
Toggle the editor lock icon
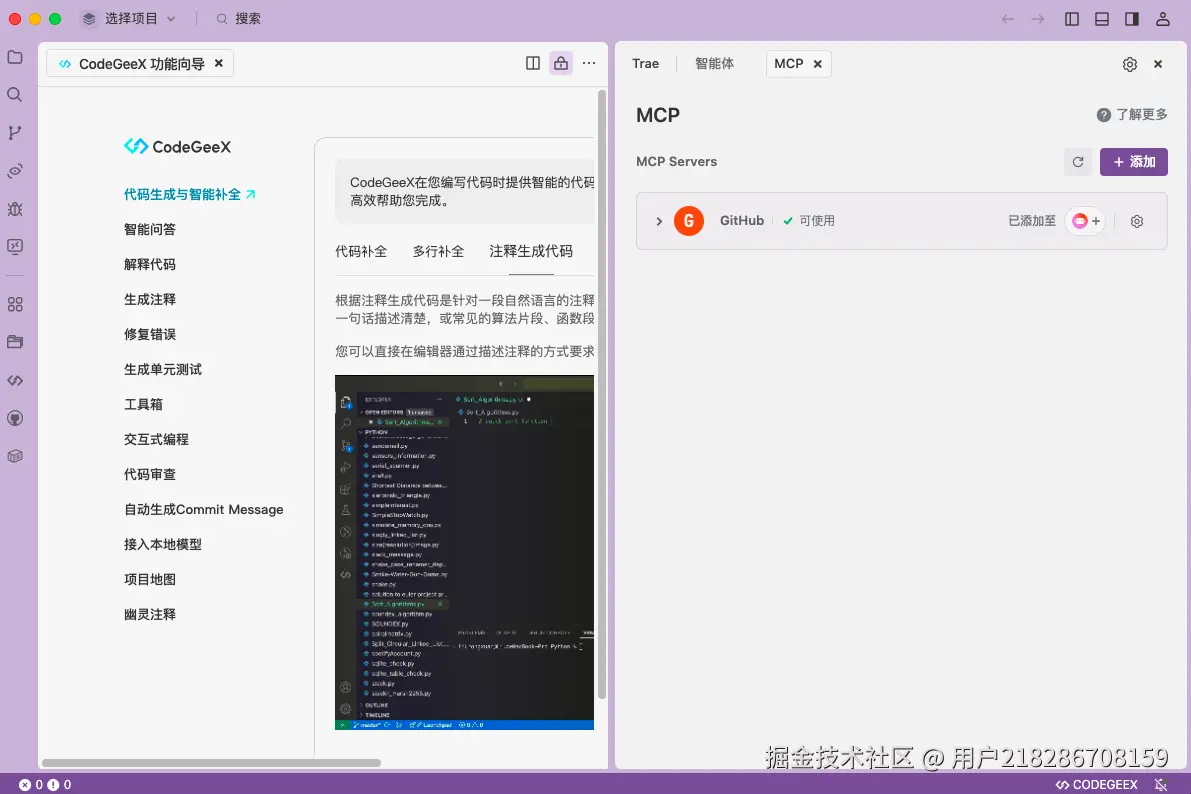click(561, 63)
